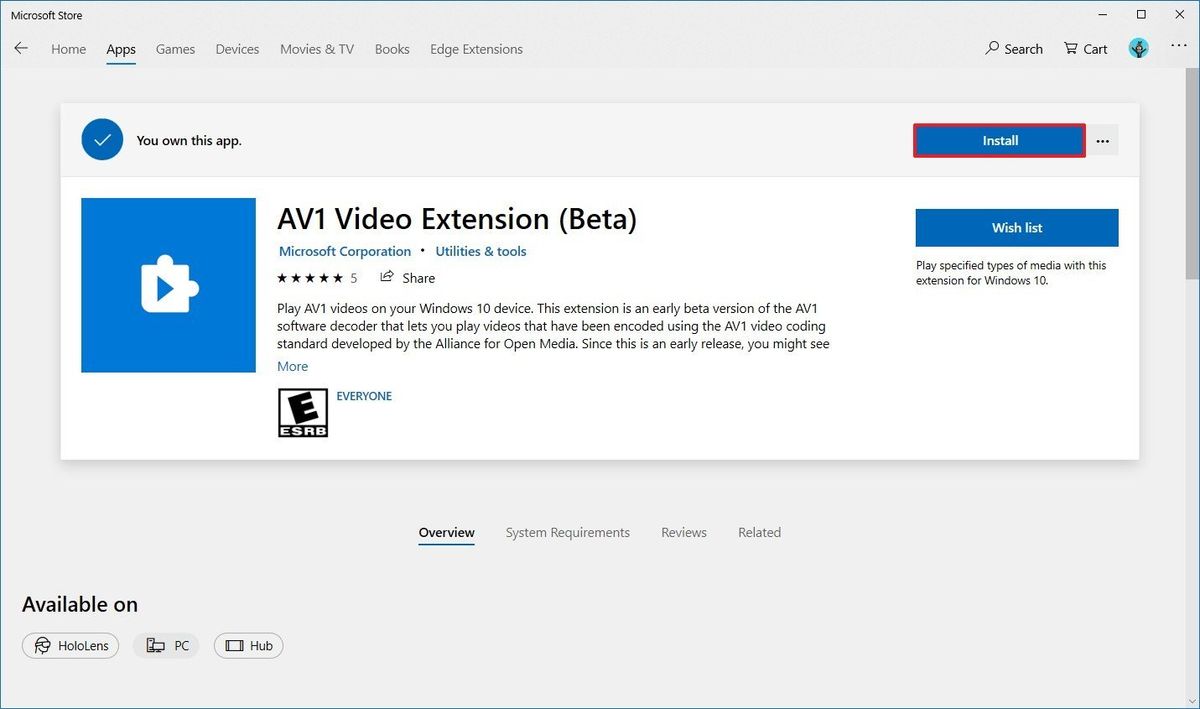Image resolution: width=1200 pixels, height=709 pixels.
Task: Click the Share icon for this app
Action: [x=389, y=277]
